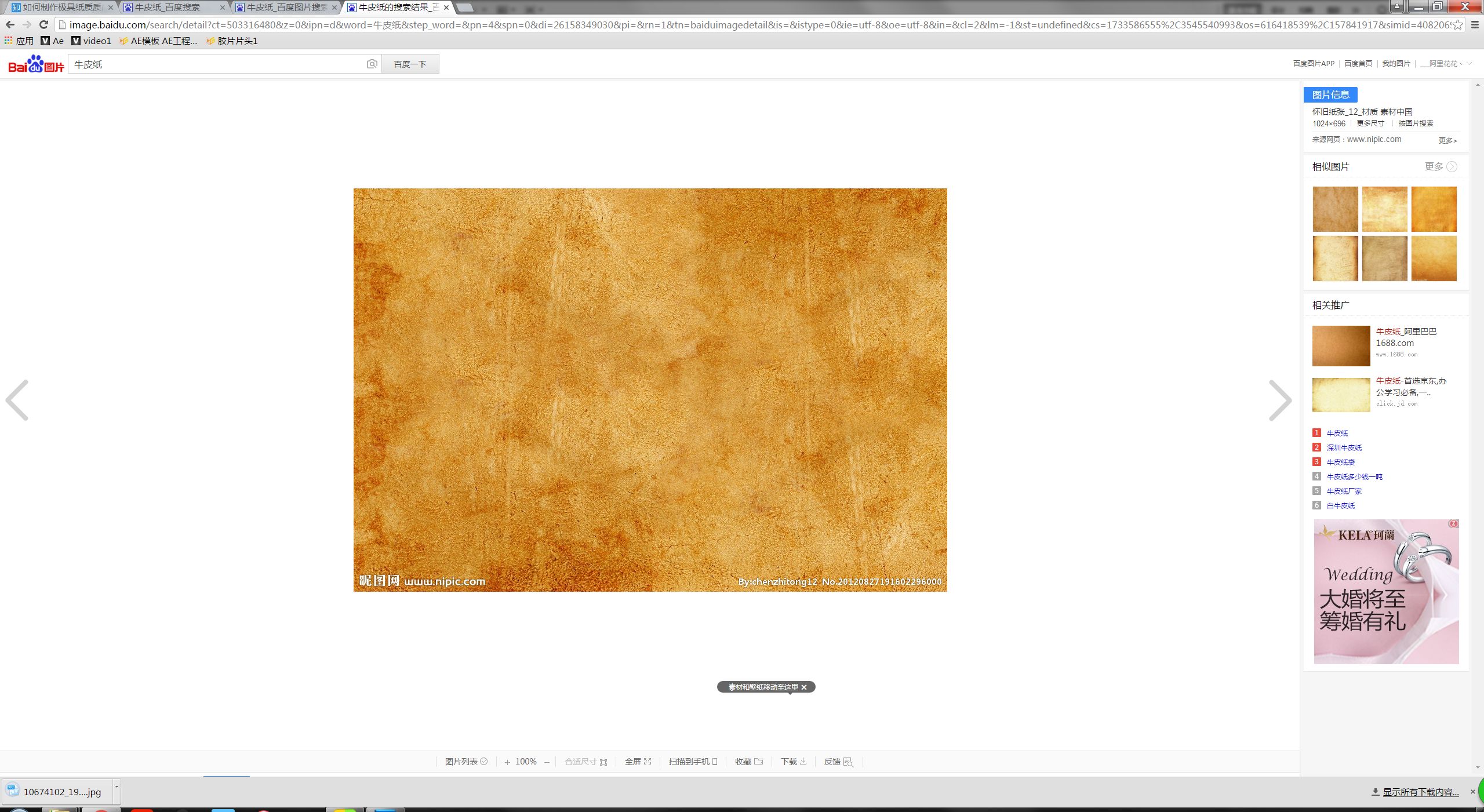Select the 图片信息 tab
This screenshot has width=1484, height=812.
coord(1330,94)
